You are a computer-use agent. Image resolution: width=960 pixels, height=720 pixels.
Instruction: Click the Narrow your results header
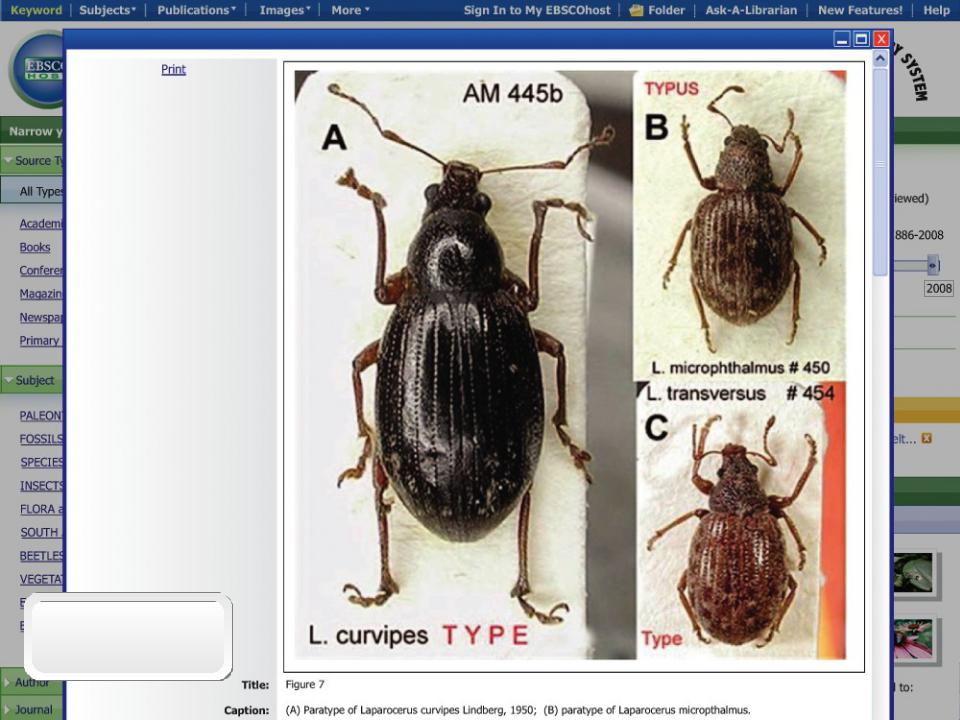[x=31, y=131]
